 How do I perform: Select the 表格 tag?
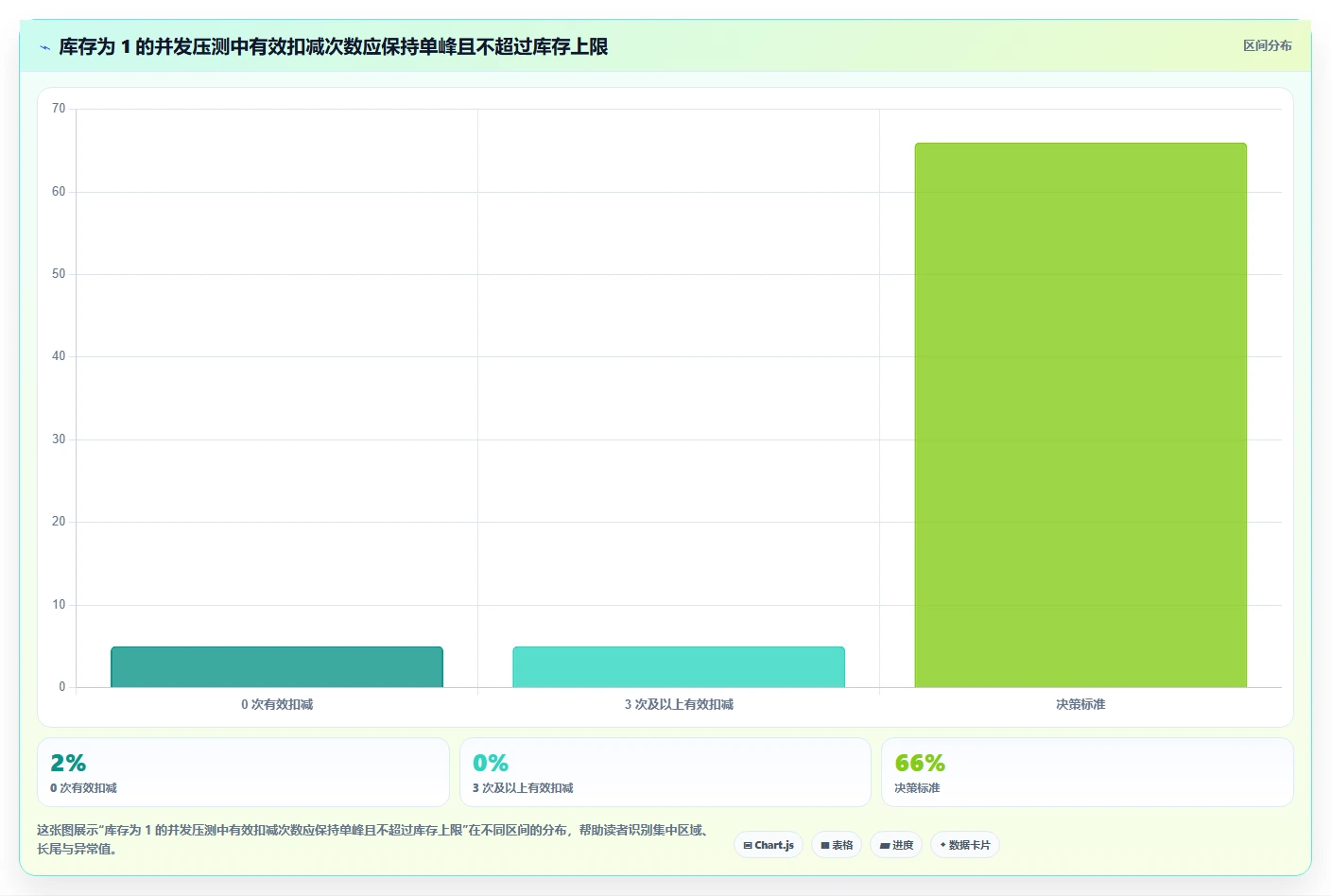(x=837, y=845)
